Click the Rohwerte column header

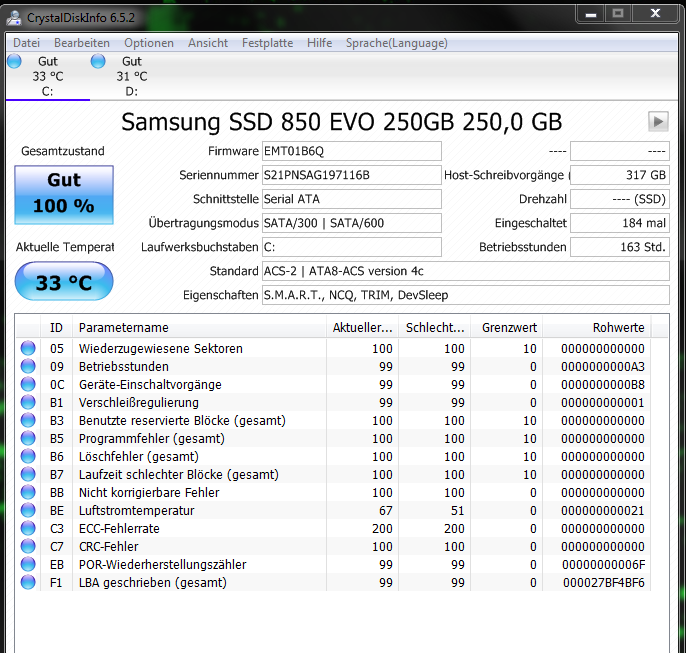597,328
